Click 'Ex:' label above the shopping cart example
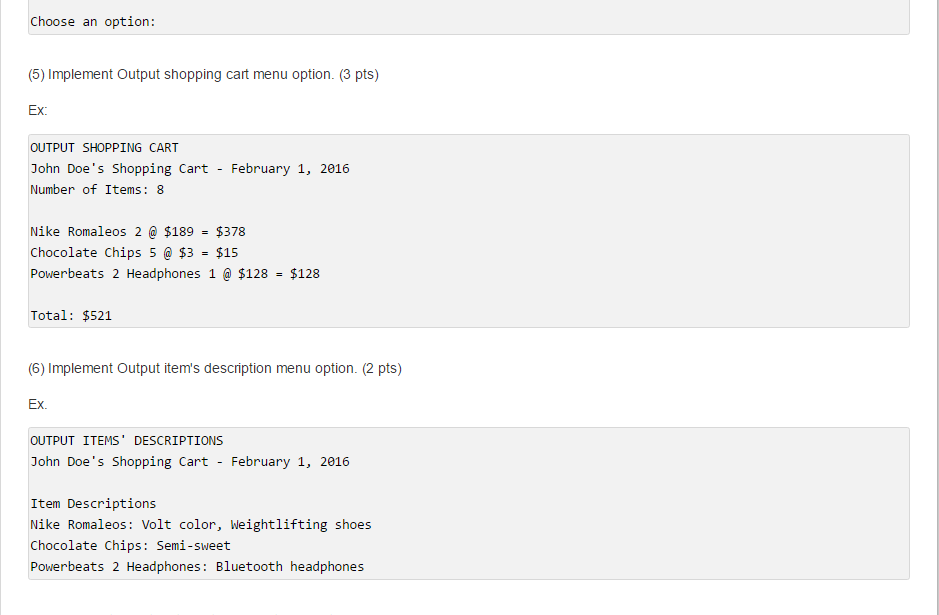Screen dimensions: 939x615 (x=38, y=111)
